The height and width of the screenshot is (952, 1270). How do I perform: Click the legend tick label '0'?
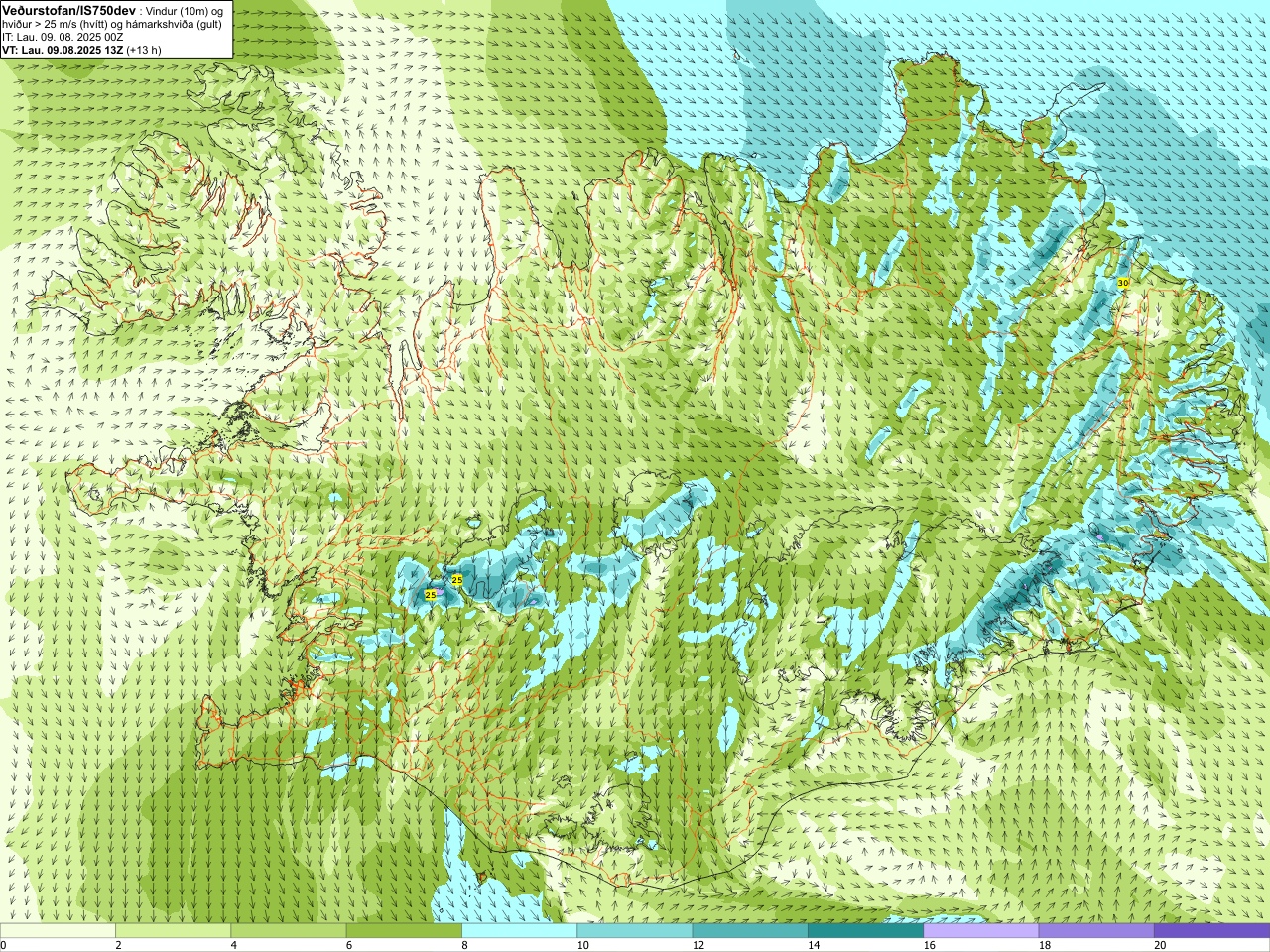4,945
